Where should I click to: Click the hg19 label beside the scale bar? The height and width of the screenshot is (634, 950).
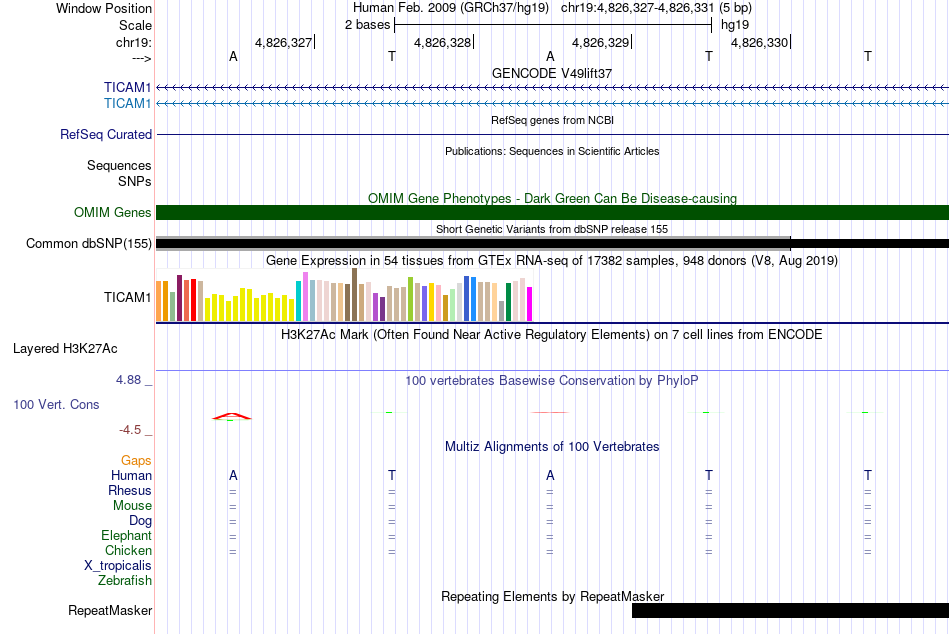[734, 25]
